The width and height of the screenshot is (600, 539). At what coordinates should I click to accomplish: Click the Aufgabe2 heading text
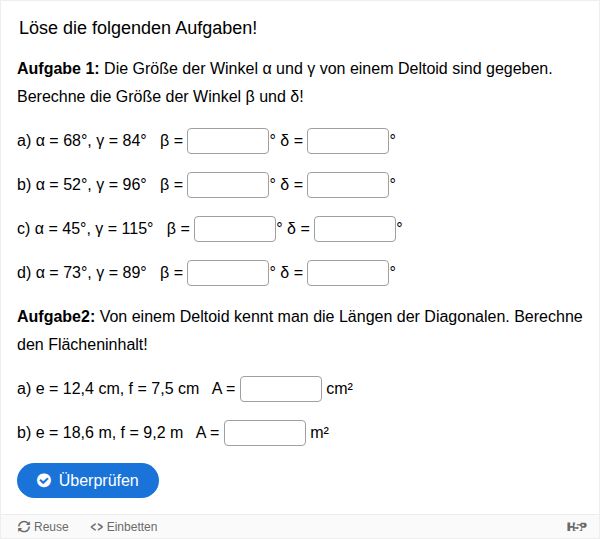(x=56, y=317)
